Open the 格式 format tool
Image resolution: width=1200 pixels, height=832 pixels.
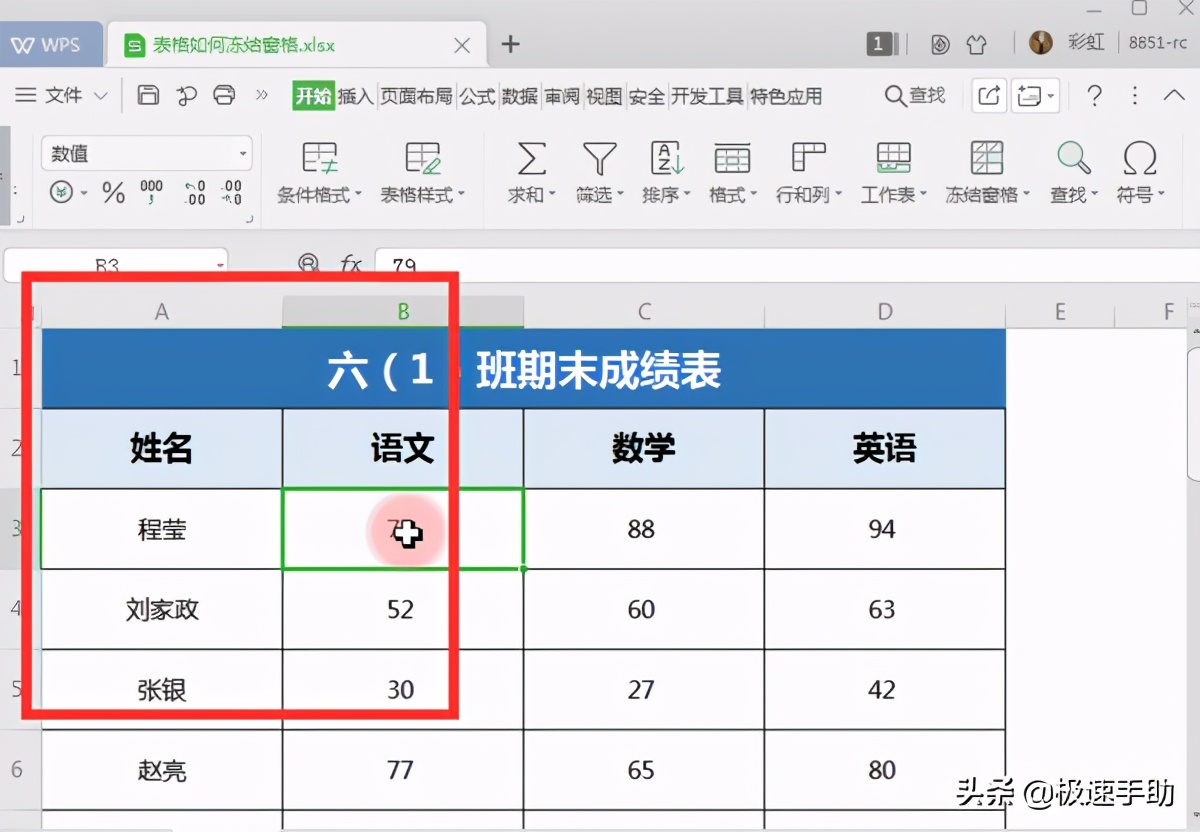[x=733, y=173]
